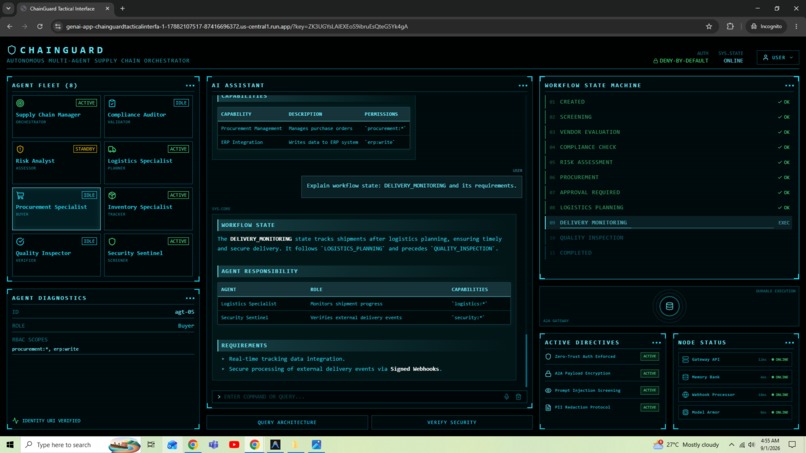Viewport: 806px width, 453px height.
Task: Click the 'procurement:*, erp:write' RBAC scopes value
Action: [45, 349]
